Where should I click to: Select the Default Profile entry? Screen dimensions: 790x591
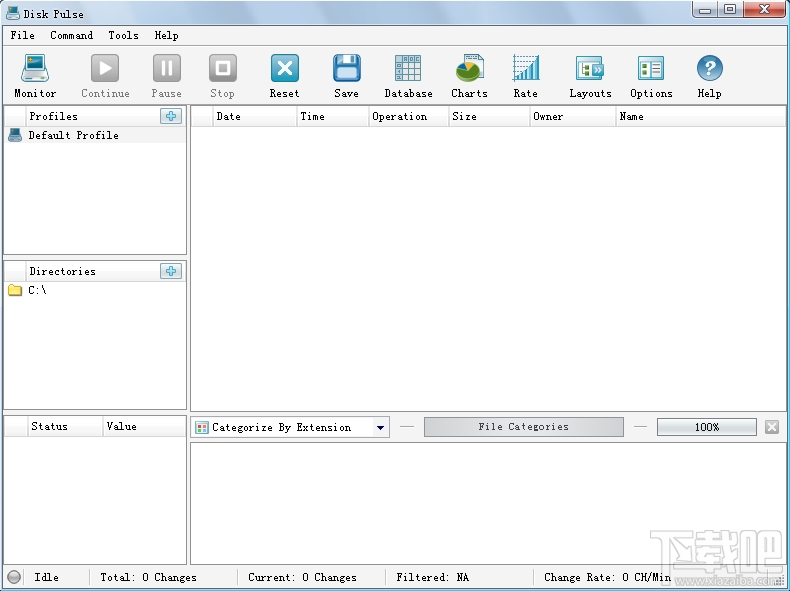95,135
